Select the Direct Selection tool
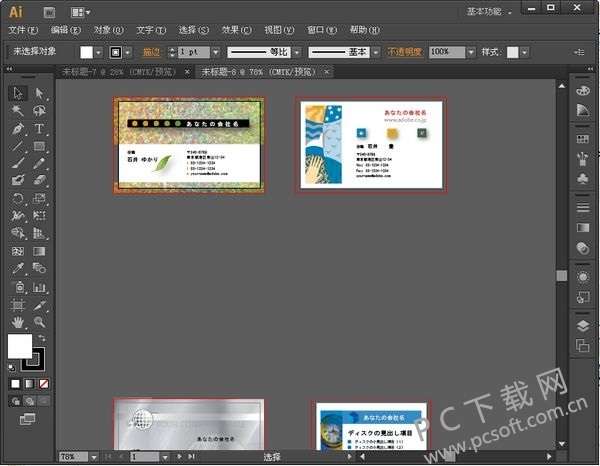This screenshot has height=466, width=600. 39,93
